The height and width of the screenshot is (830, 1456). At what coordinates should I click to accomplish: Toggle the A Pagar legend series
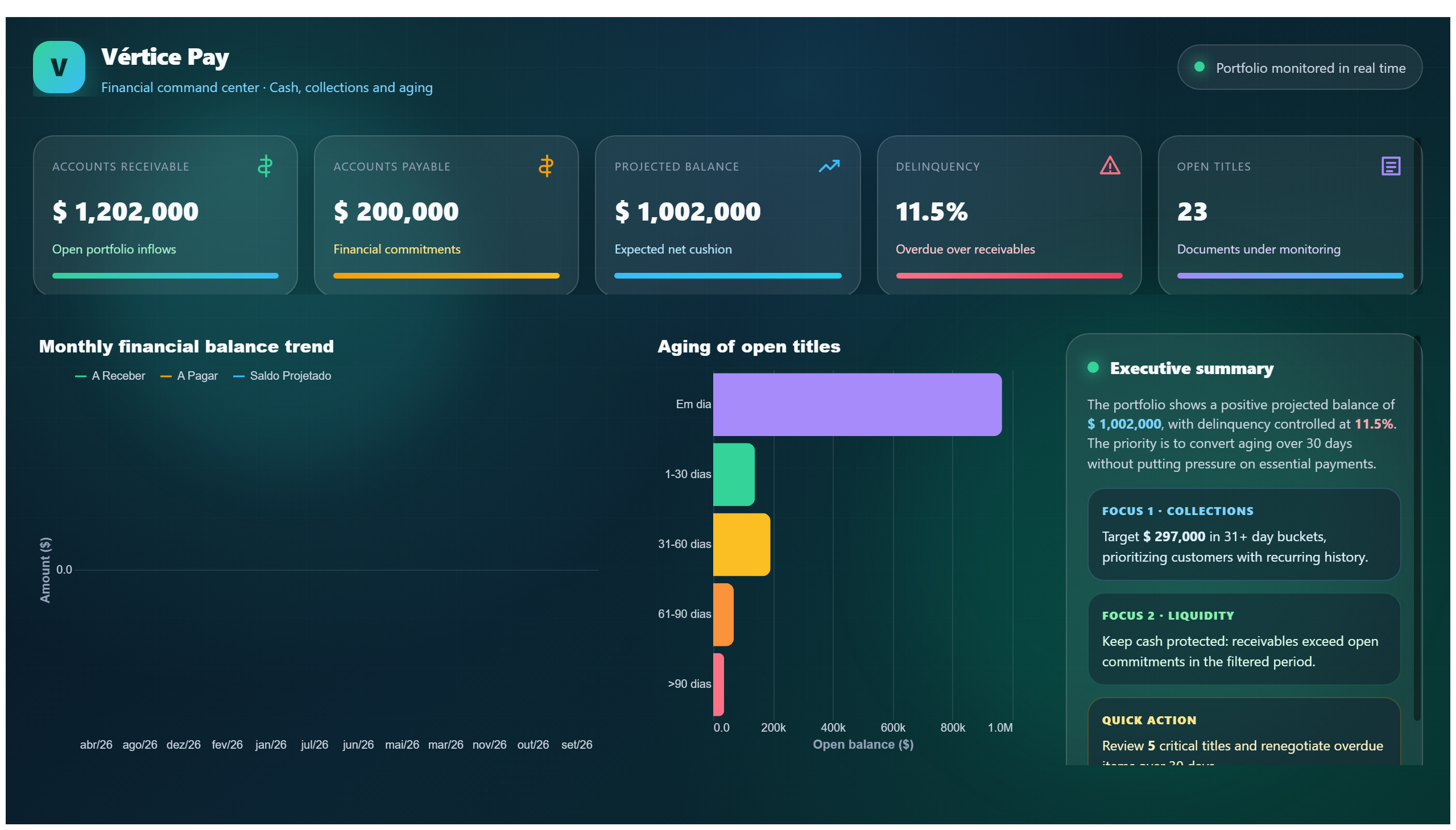point(189,376)
